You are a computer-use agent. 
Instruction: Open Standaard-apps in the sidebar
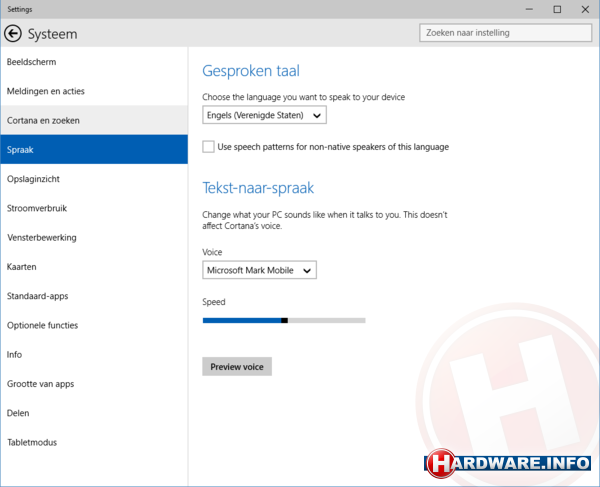(x=40, y=296)
